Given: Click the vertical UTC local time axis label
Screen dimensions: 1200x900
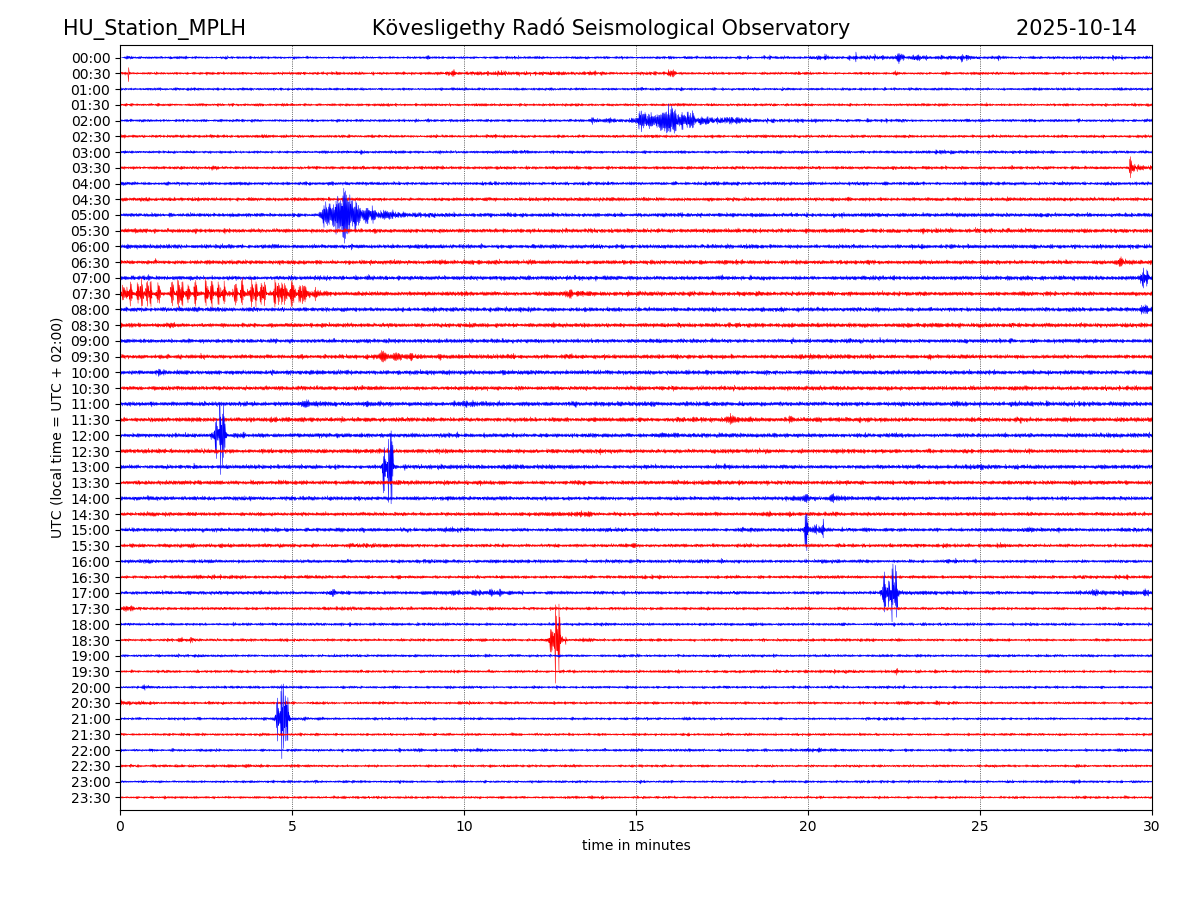Looking at the screenshot, I should (57, 427).
